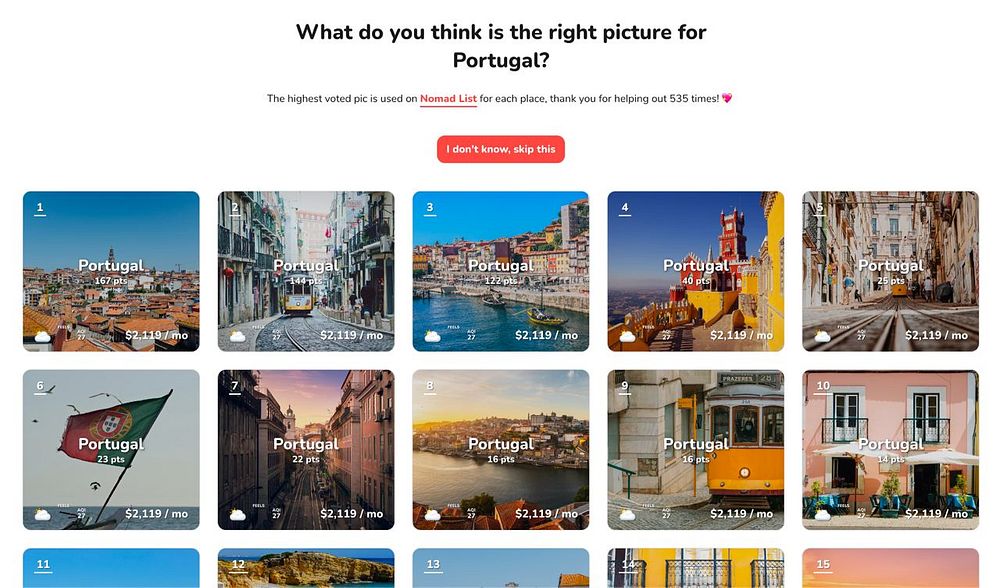Click the number 7 badge on sunset street picture
Viewport: 1000px width, 588px height.
pos(235,387)
